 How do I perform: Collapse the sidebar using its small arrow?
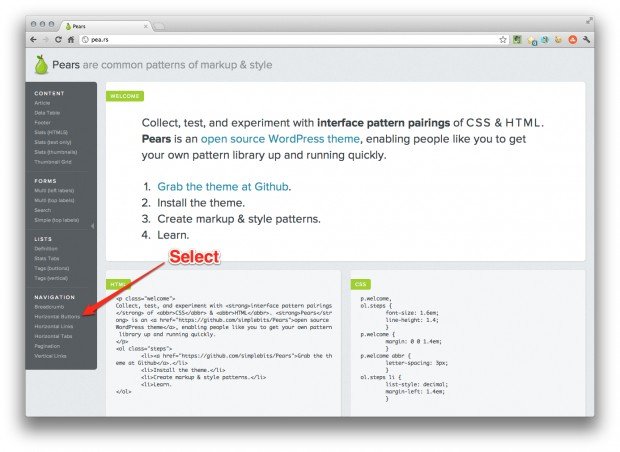pyautogui.click(x=93, y=226)
